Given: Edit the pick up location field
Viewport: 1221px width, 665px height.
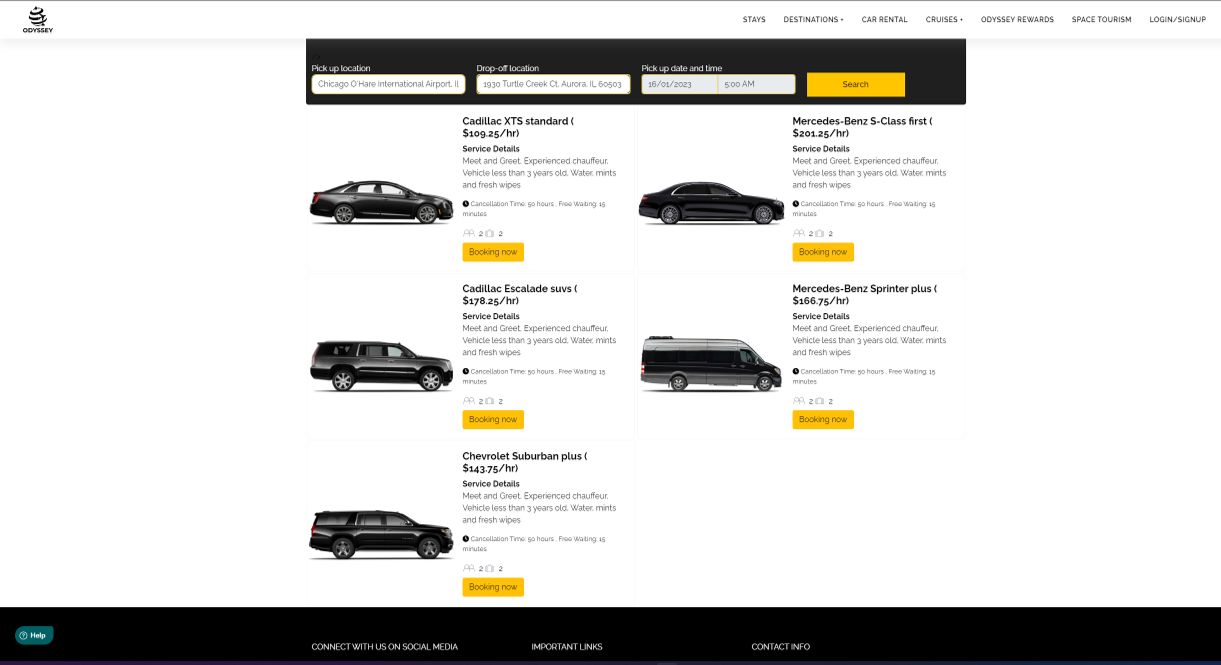Looking at the screenshot, I should click(x=388, y=84).
